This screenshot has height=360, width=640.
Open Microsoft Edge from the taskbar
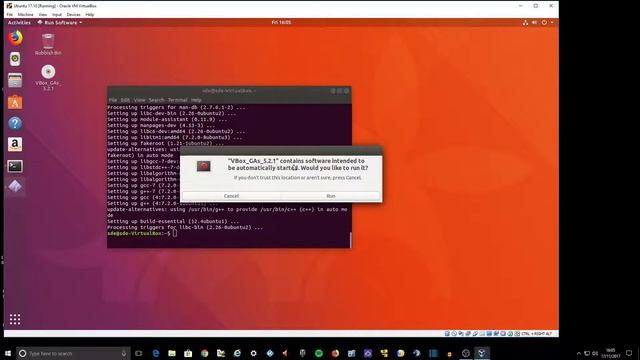tap(156, 353)
